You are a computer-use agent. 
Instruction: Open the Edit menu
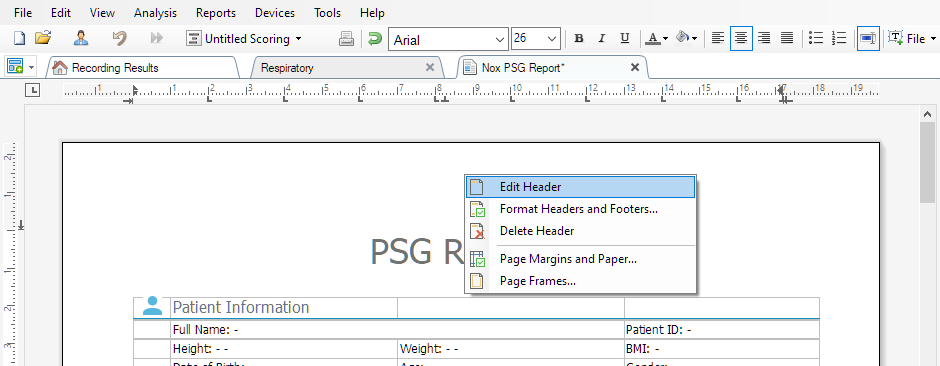[61, 13]
